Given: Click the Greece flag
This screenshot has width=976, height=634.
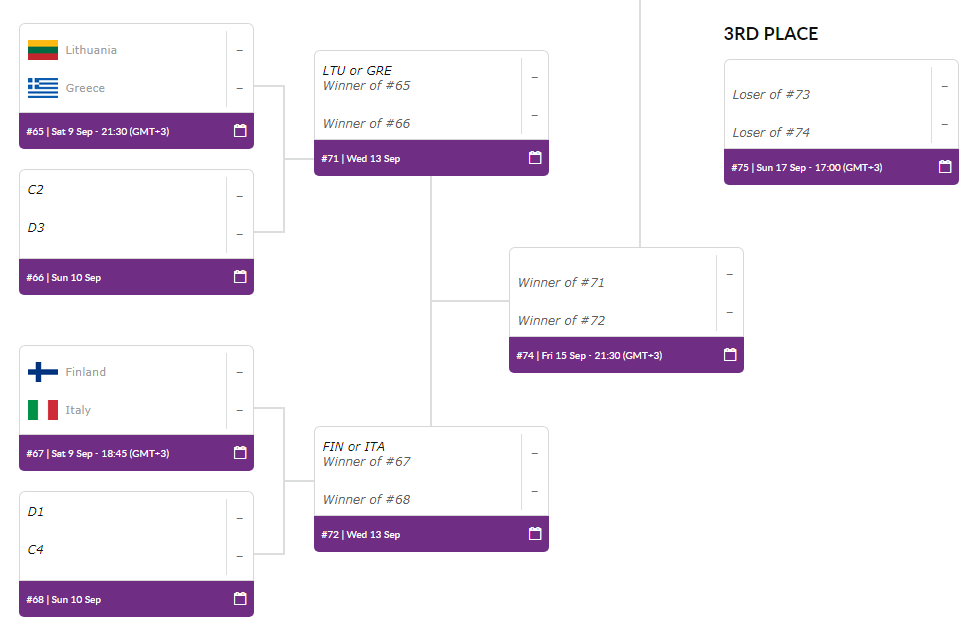Looking at the screenshot, I should (43, 88).
